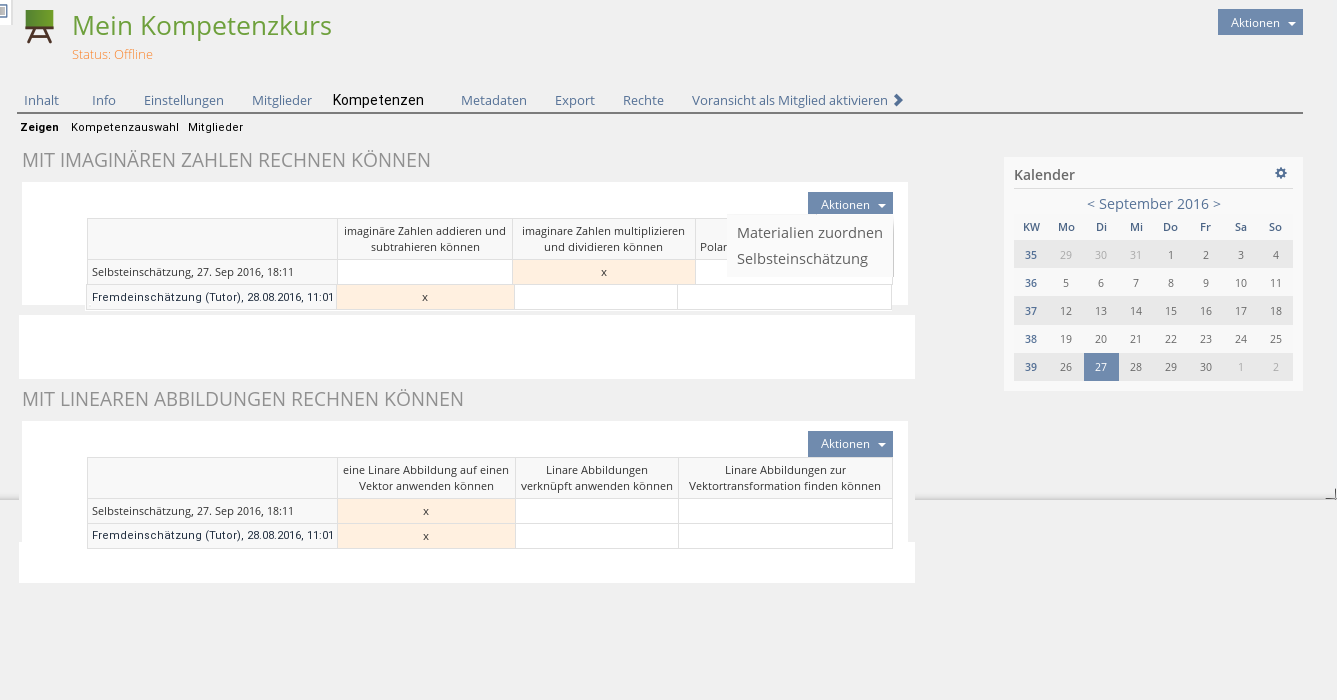1337x700 pixels.
Task: Open the calendar settings gear
Action: coord(1280,173)
